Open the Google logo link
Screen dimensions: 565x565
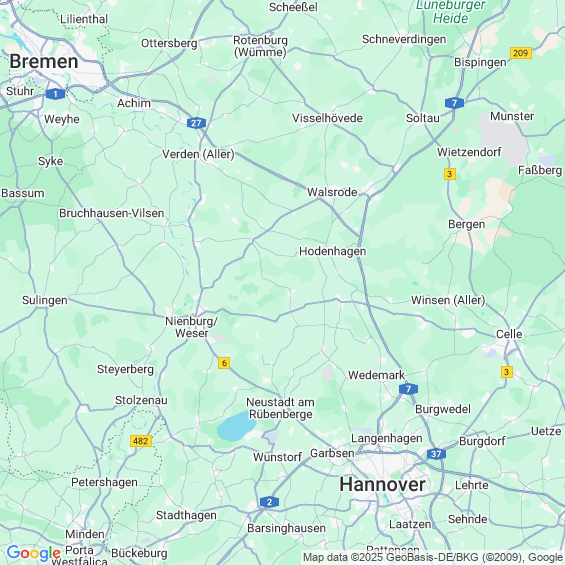[34, 553]
